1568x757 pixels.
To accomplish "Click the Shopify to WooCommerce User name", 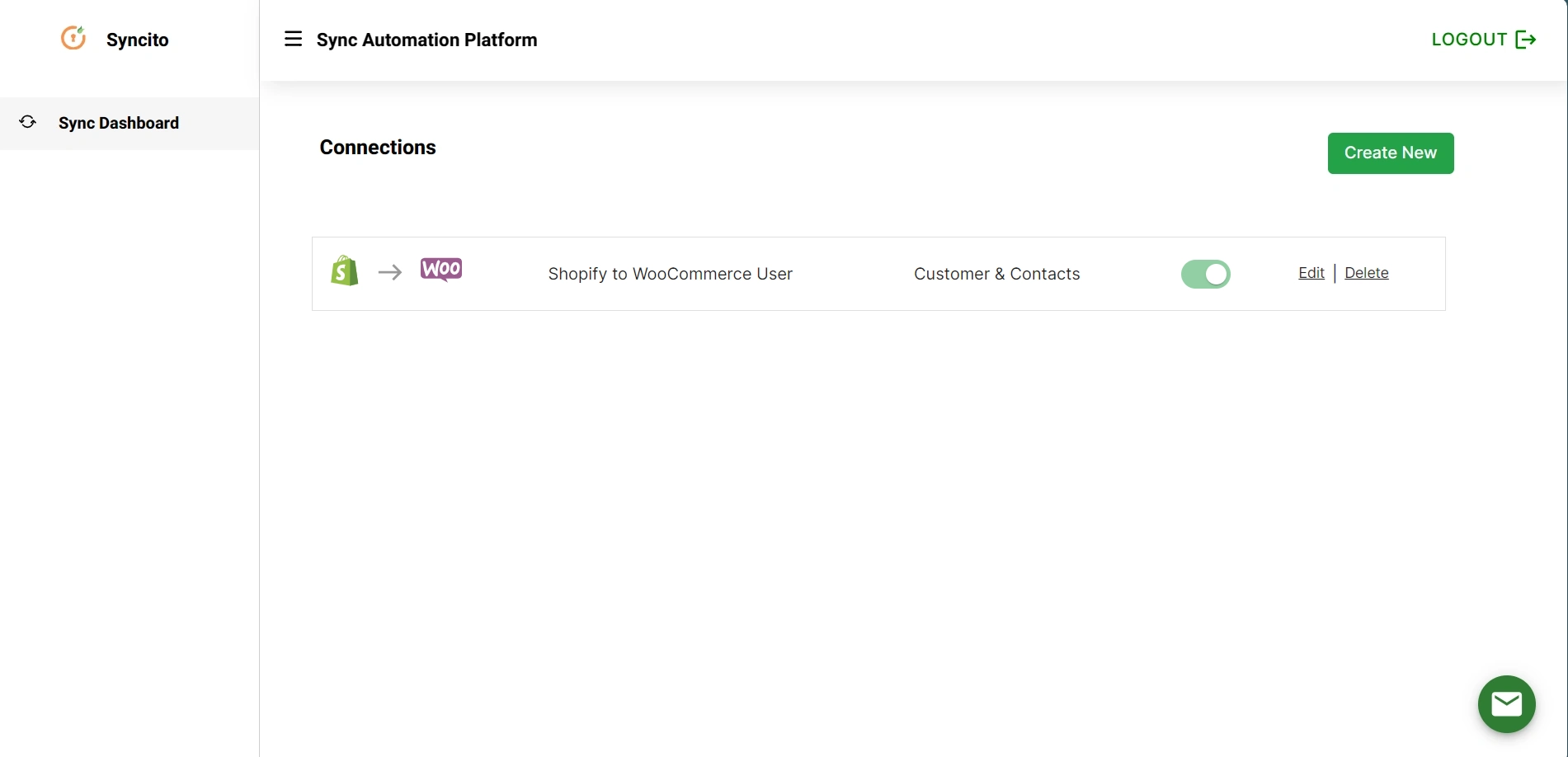I will tap(670, 273).
